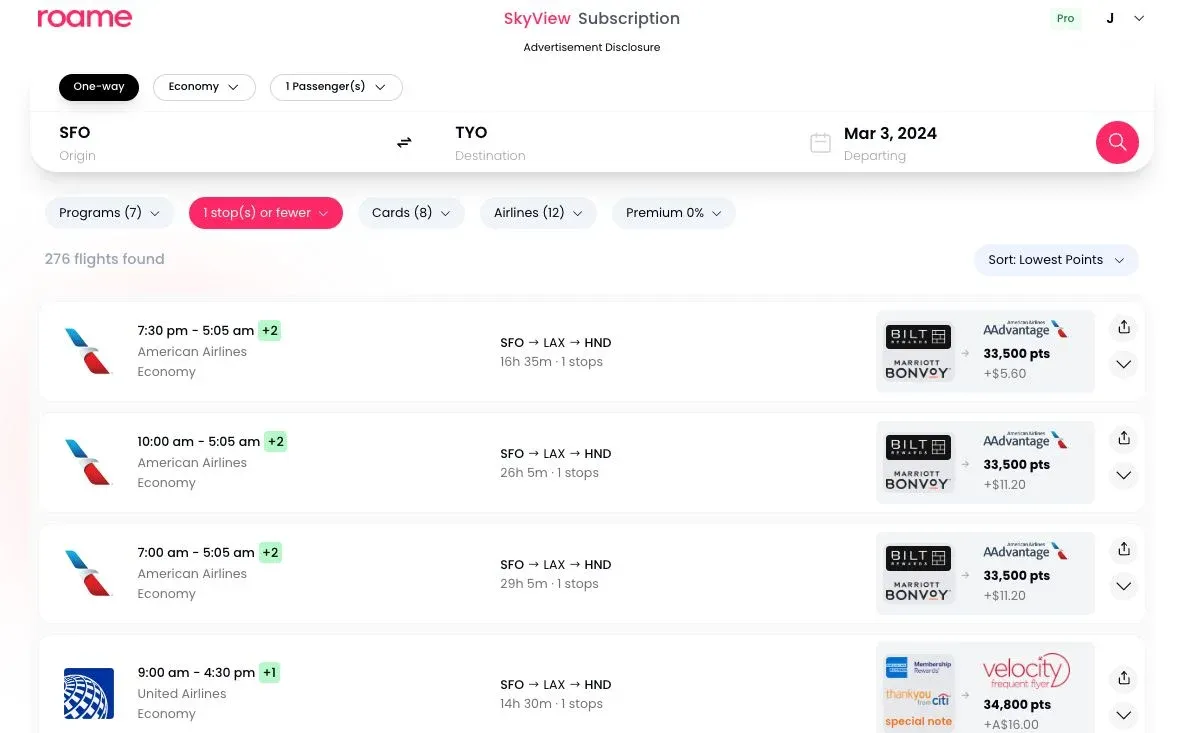This screenshot has height=733, width=1184.
Task: Click BILT logo on 16h 35m flight
Action: click(918, 336)
